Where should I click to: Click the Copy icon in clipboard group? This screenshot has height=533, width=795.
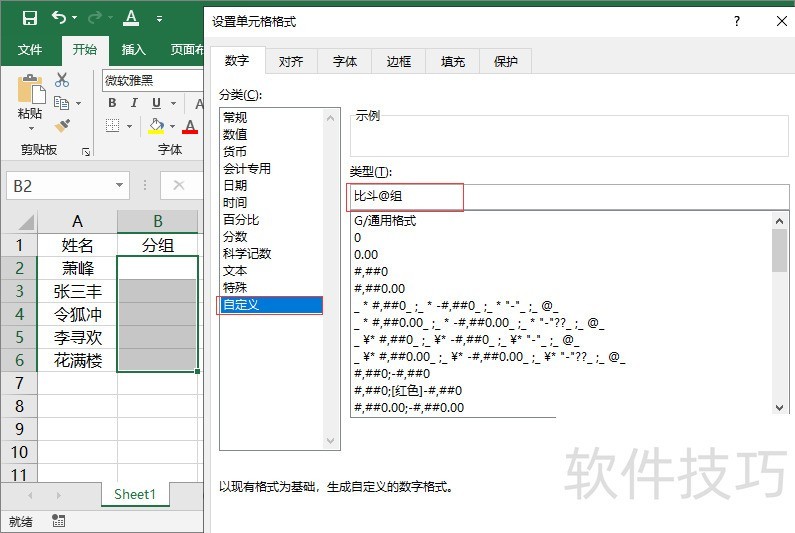(62, 103)
